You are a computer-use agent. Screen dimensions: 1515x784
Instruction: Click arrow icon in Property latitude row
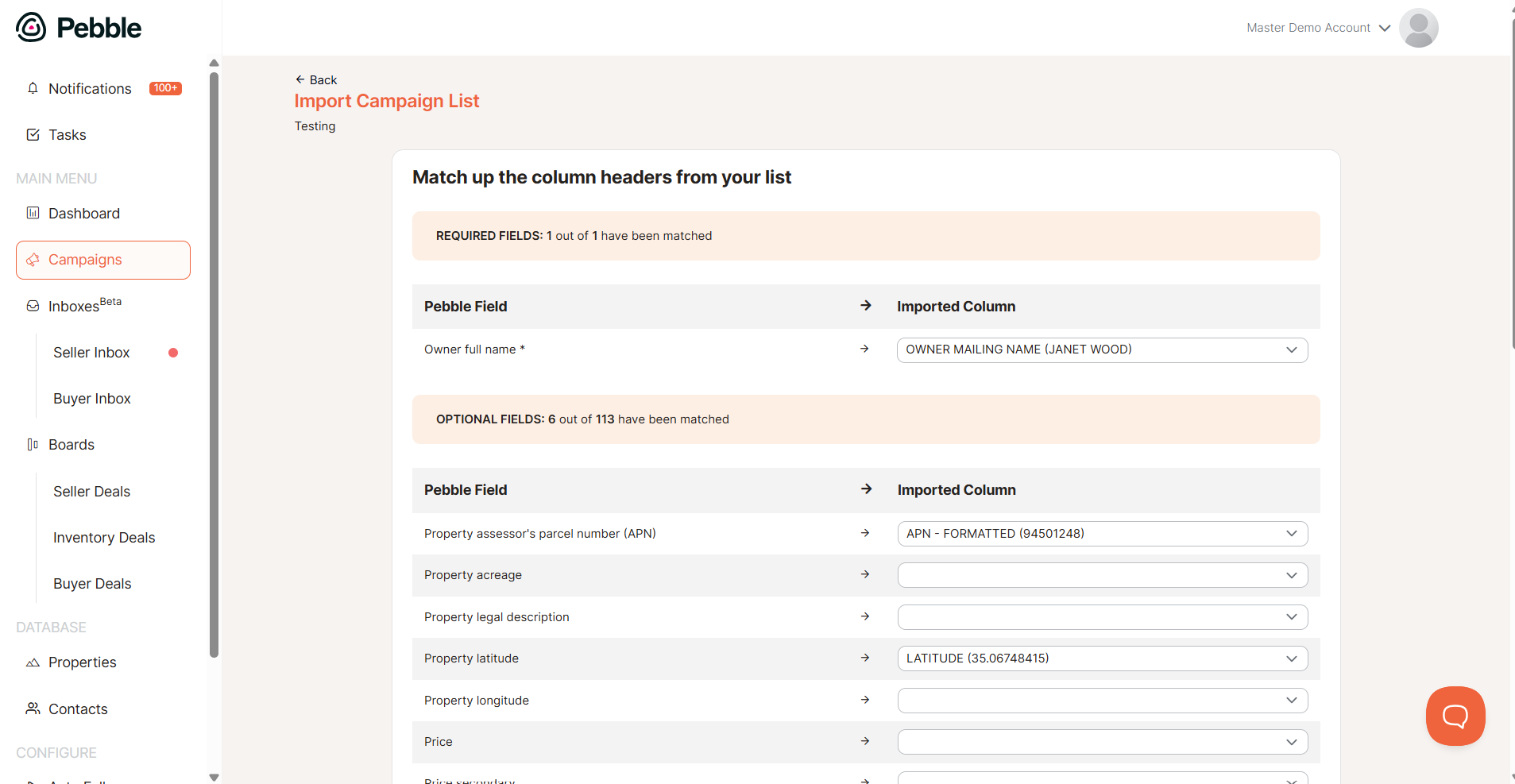pos(865,658)
